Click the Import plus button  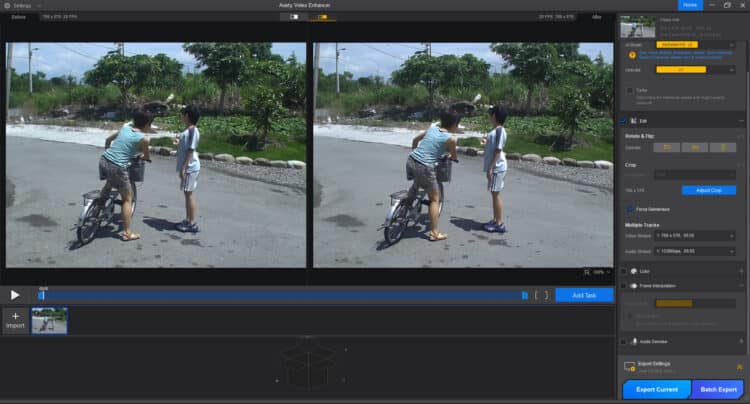tap(15, 320)
